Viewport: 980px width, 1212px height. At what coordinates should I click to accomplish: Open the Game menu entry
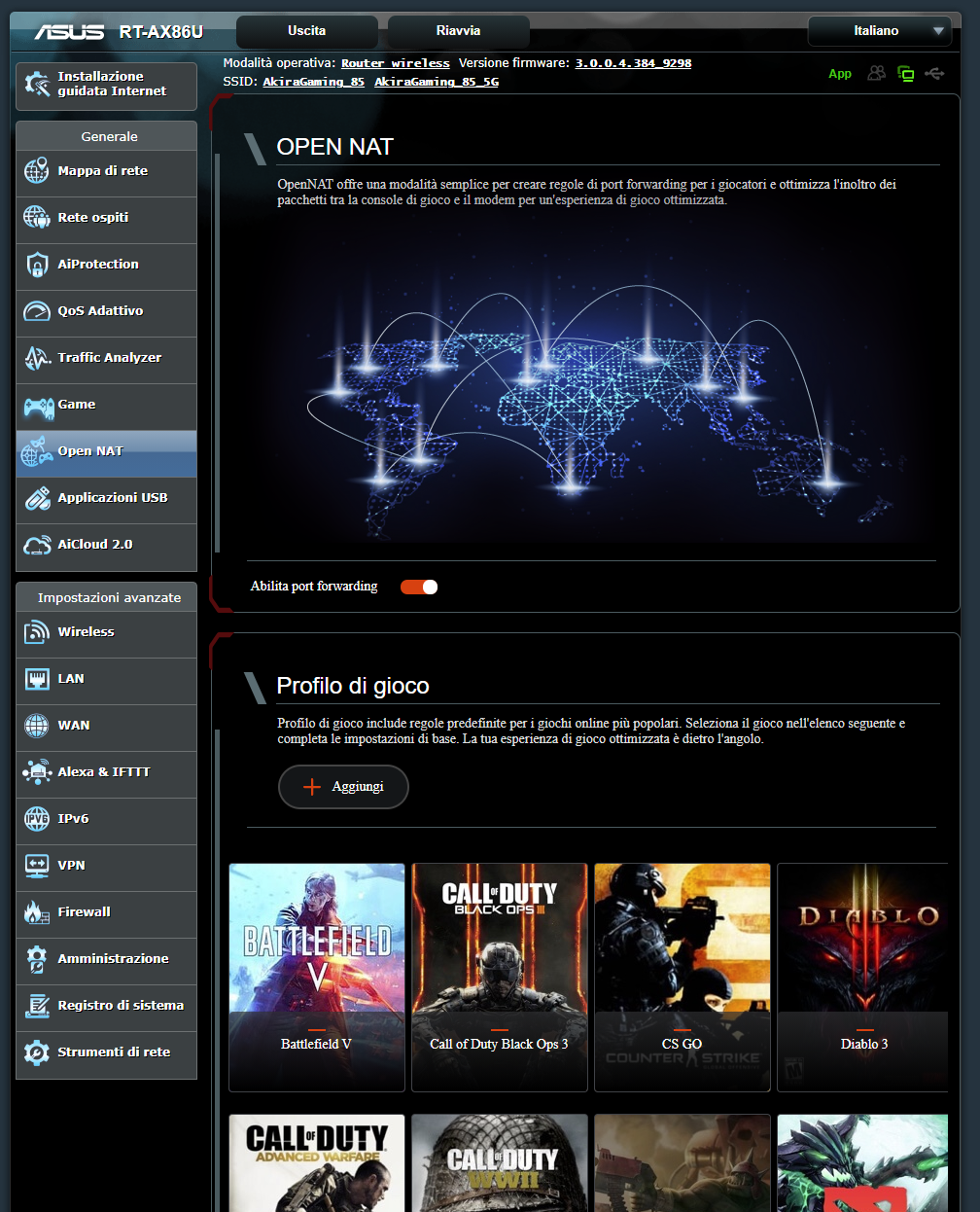(106, 407)
